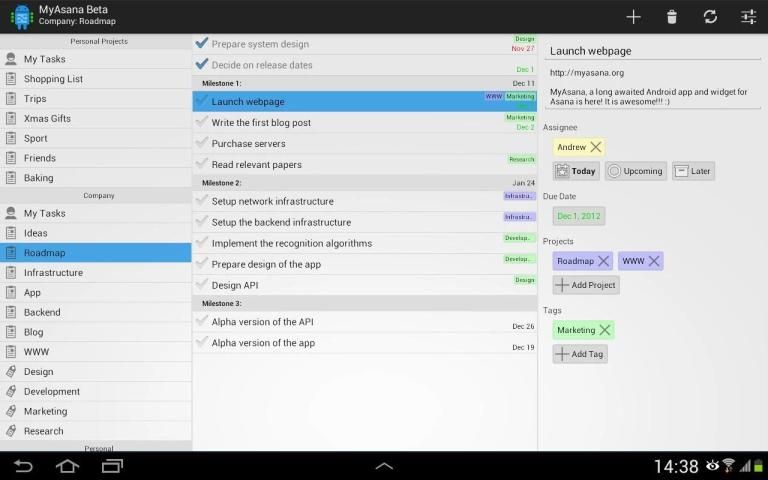Tap the Android home icon

pyautogui.click(x=67, y=466)
